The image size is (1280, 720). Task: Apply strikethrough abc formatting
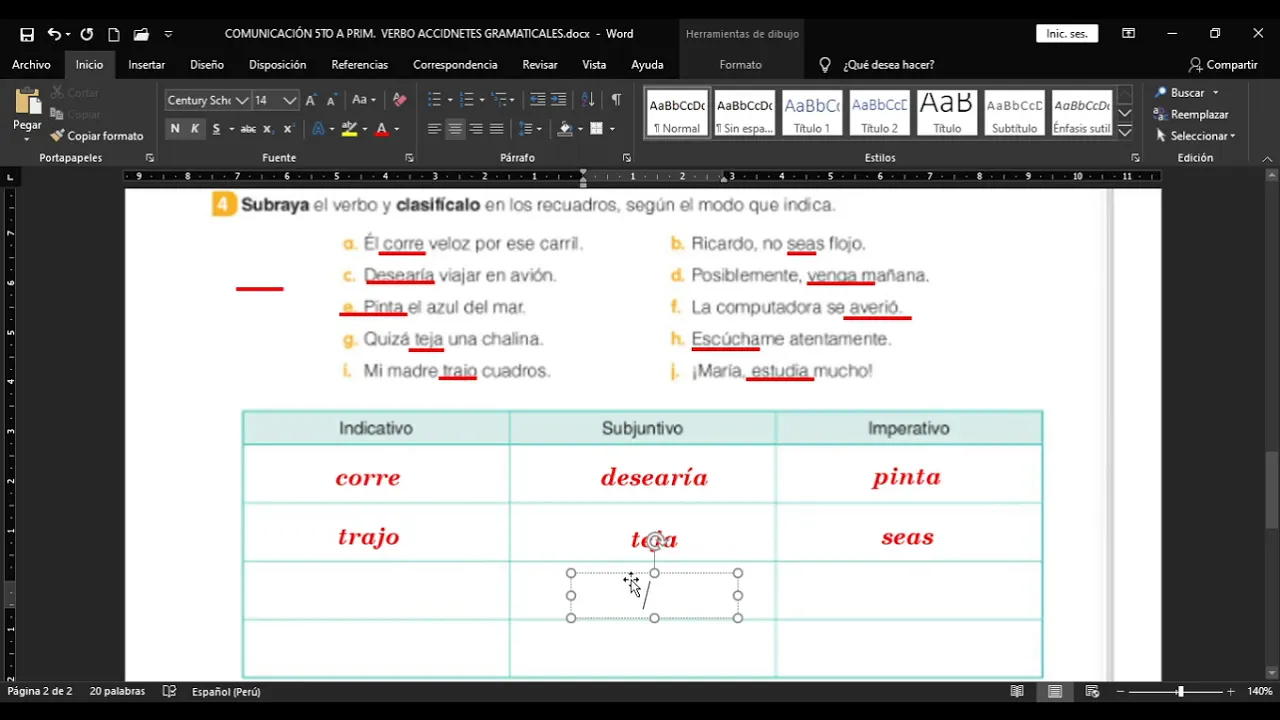pyautogui.click(x=248, y=129)
